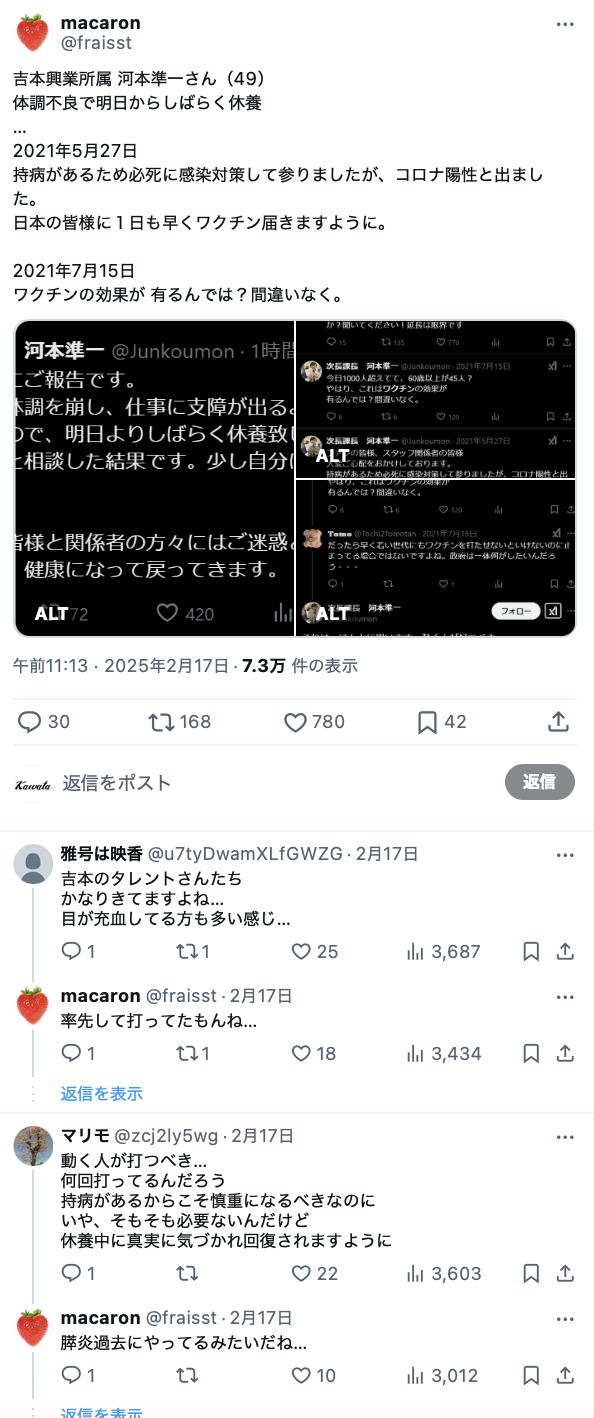The width and height of the screenshot is (594, 1418).
Task: Open more options on 雅号は映香's reply
Action: (x=565, y=855)
